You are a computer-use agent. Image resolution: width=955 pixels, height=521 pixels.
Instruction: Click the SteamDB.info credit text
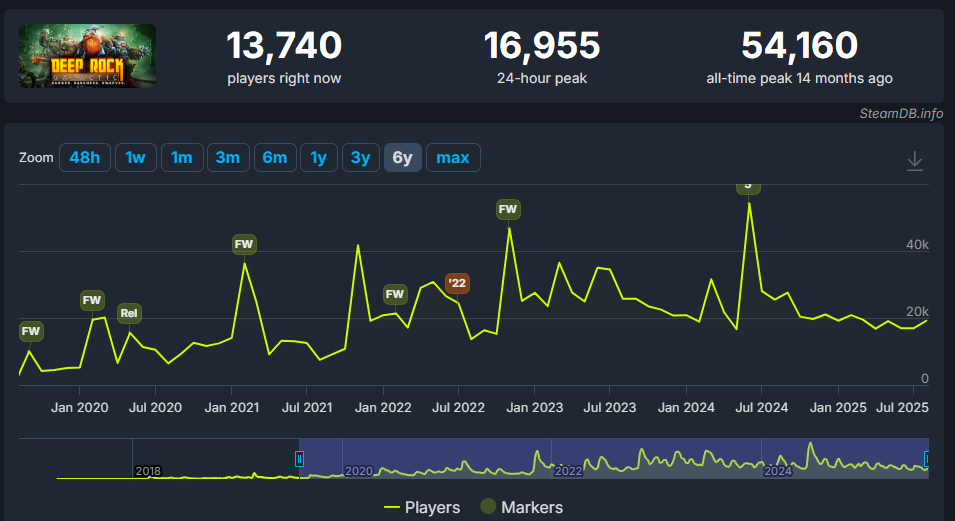(901, 113)
